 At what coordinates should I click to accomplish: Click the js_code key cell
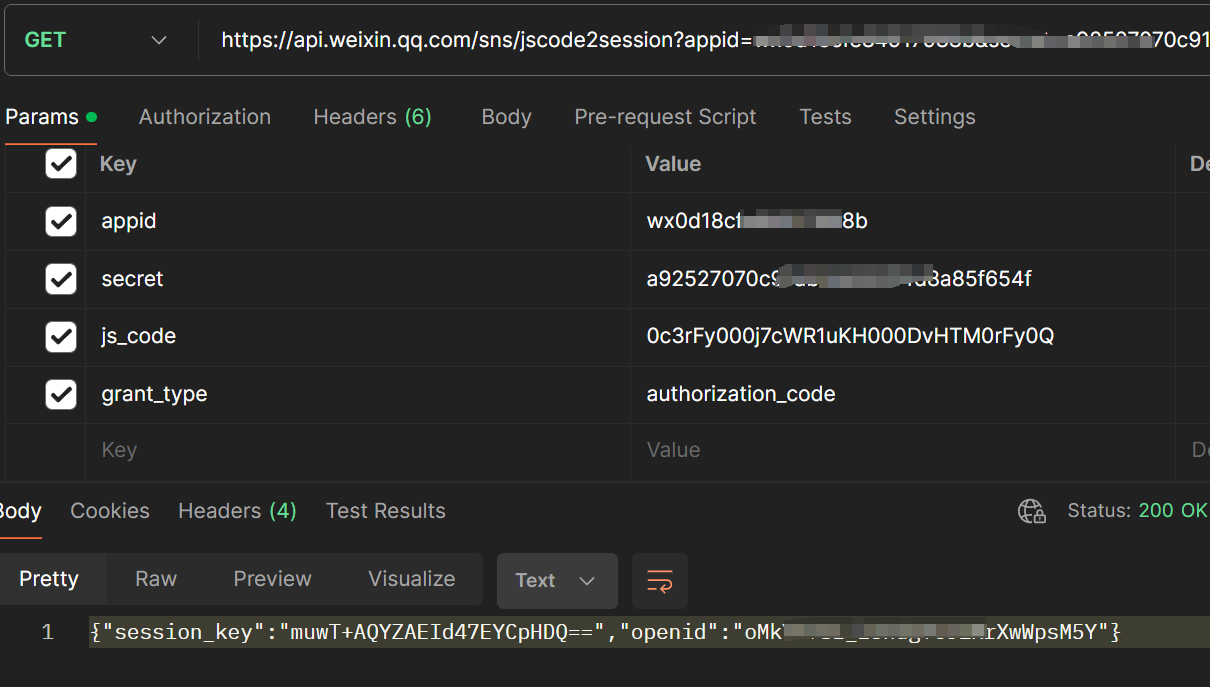click(x=358, y=337)
